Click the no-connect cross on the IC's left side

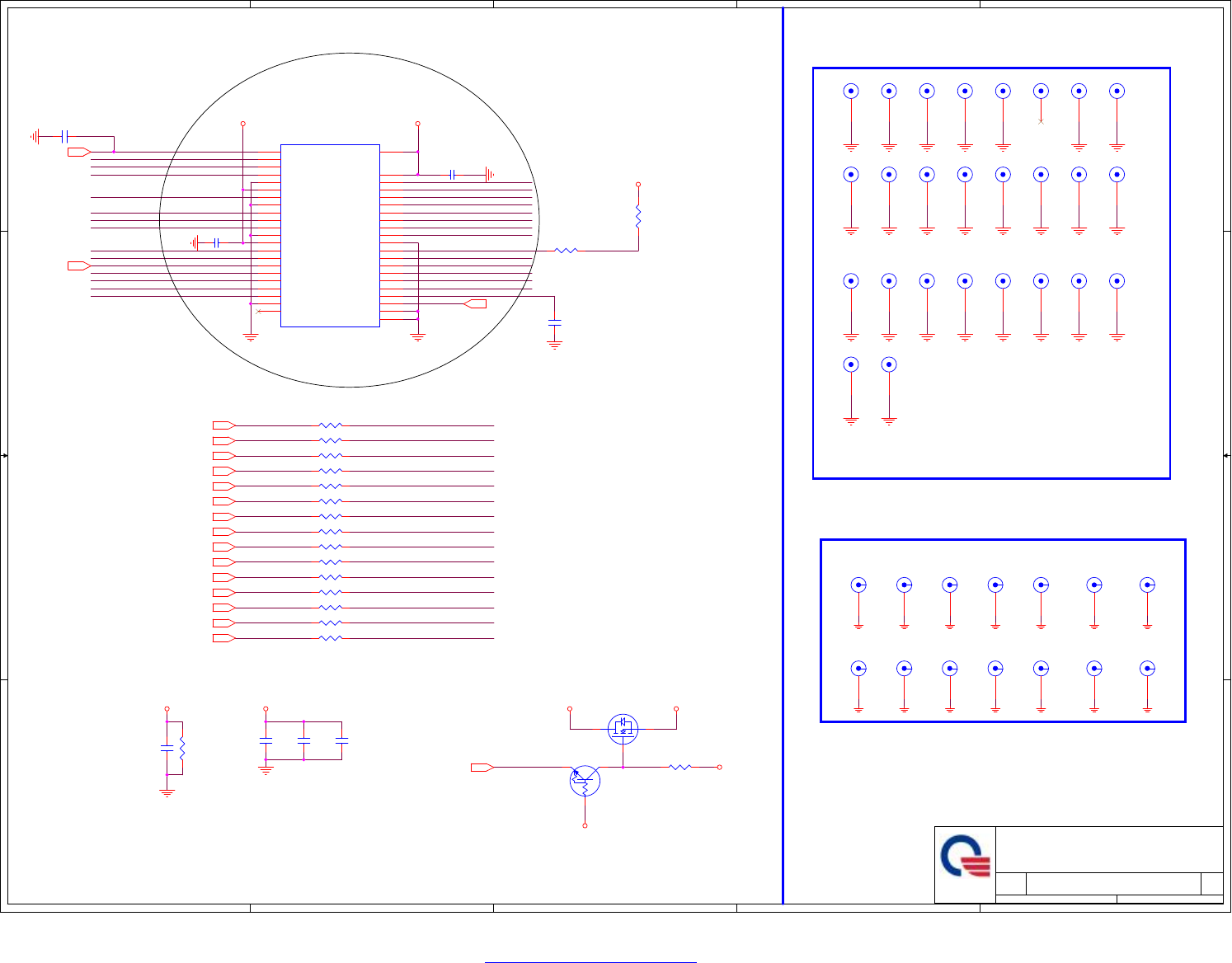(x=258, y=312)
